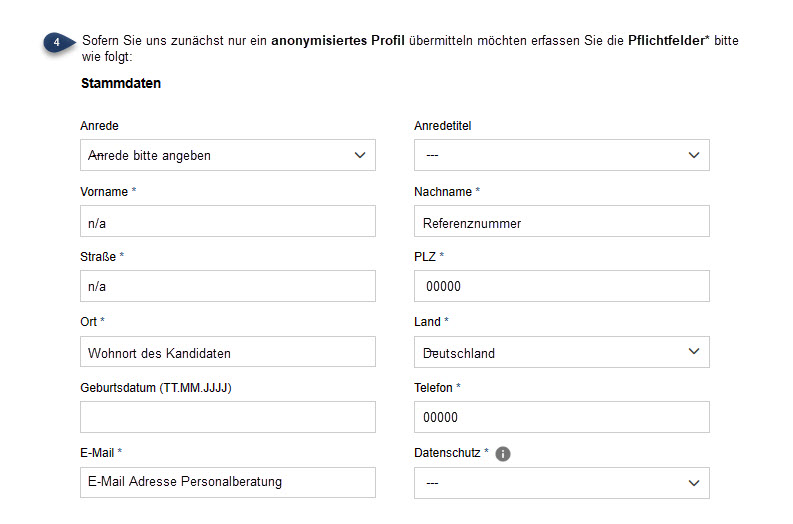793x524 pixels.
Task: Click the Datenschutz info icon
Action: pyautogui.click(x=502, y=454)
